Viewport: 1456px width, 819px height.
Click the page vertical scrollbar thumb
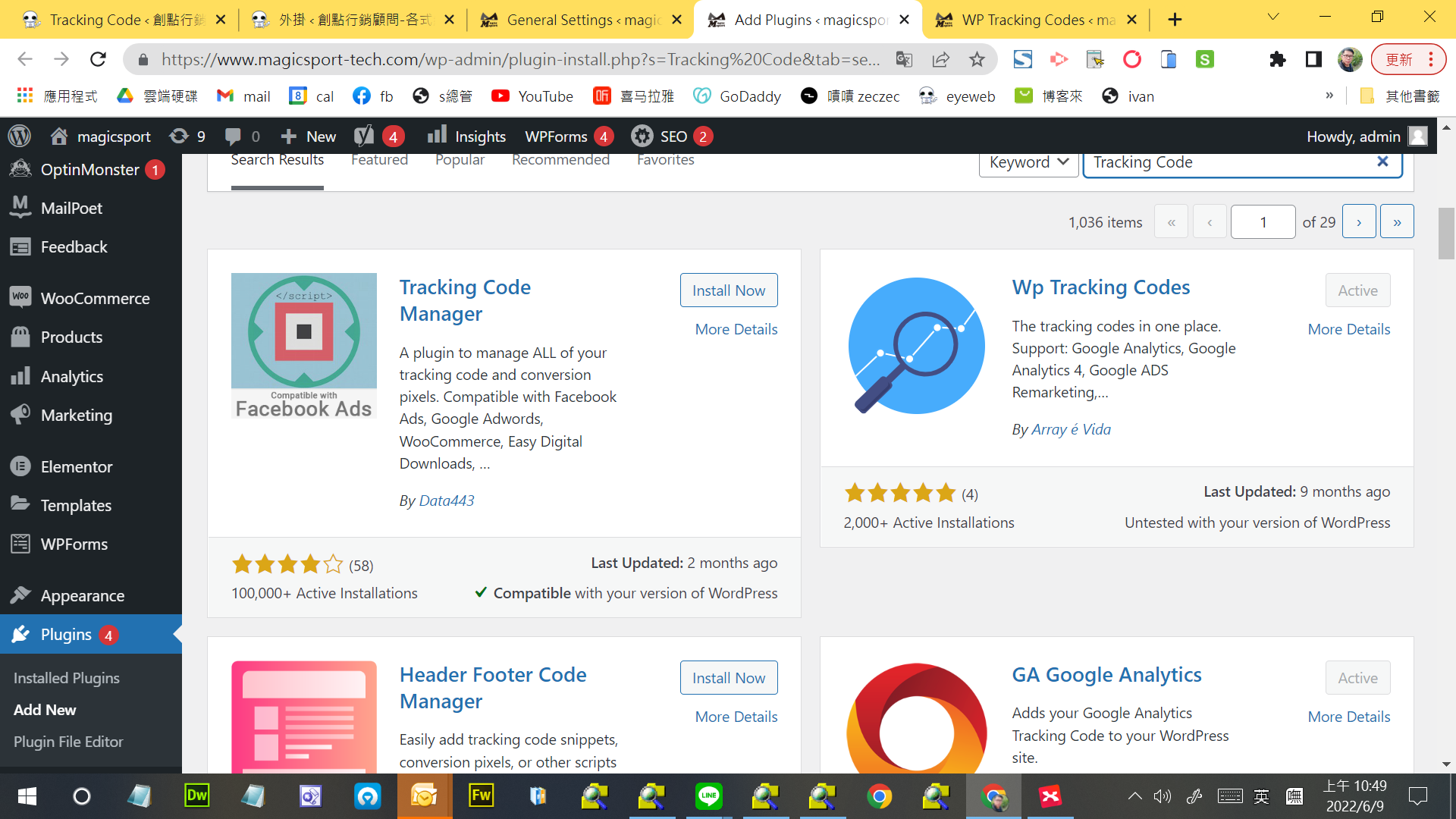1446,234
